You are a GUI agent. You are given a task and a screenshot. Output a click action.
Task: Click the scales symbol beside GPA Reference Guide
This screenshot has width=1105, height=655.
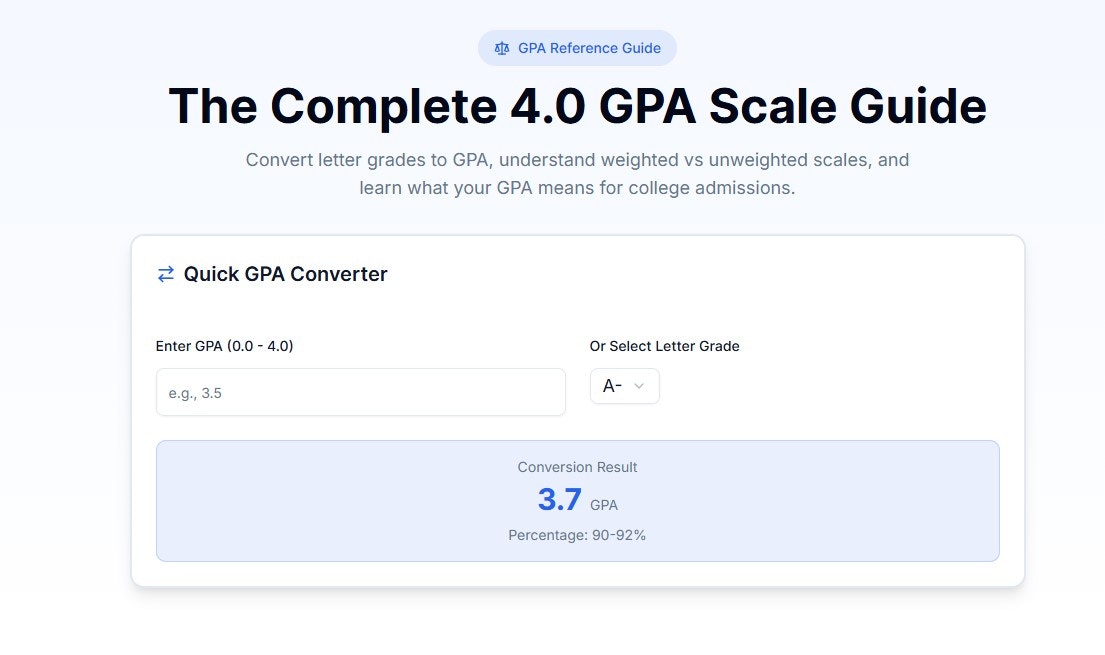pyautogui.click(x=501, y=47)
